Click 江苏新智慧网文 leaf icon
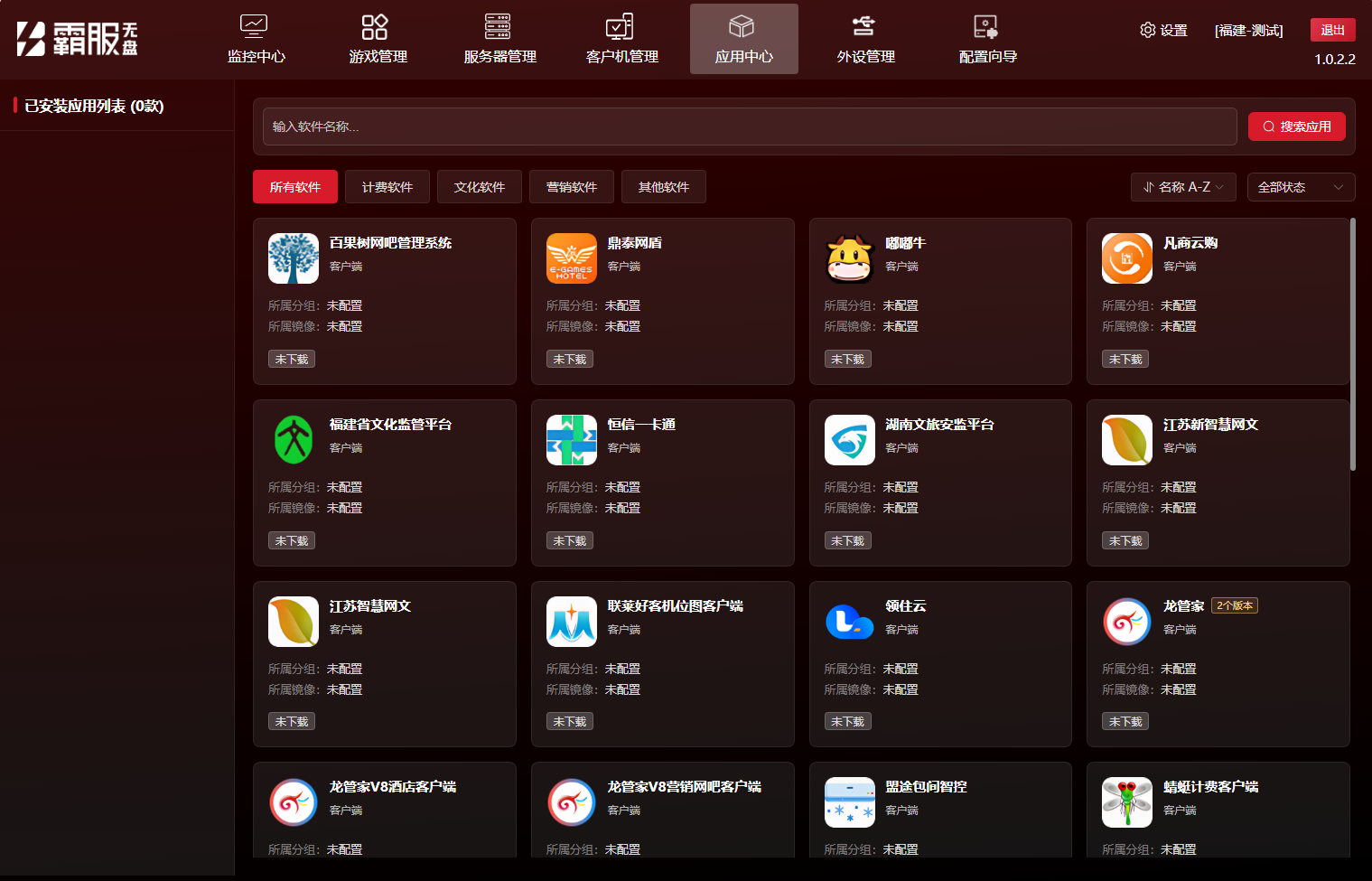The width and height of the screenshot is (1372, 881). click(1127, 440)
